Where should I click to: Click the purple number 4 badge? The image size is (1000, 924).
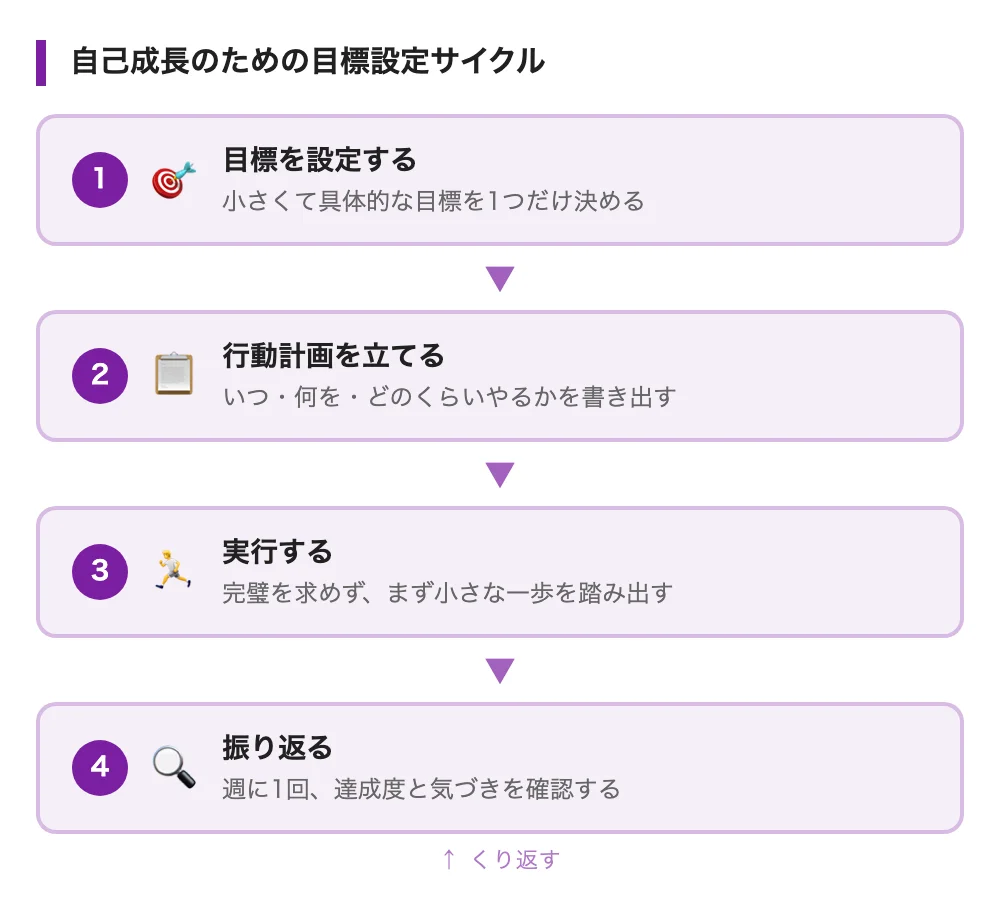click(x=100, y=768)
